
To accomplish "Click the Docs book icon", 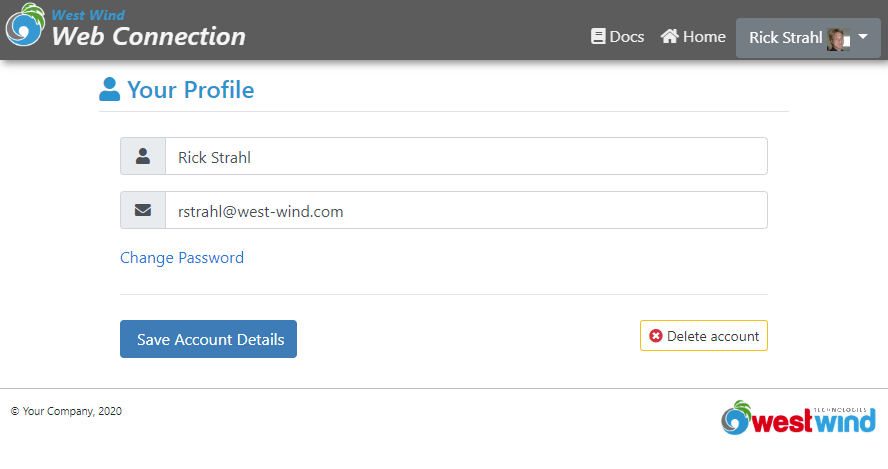I will click(x=597, y=36).
